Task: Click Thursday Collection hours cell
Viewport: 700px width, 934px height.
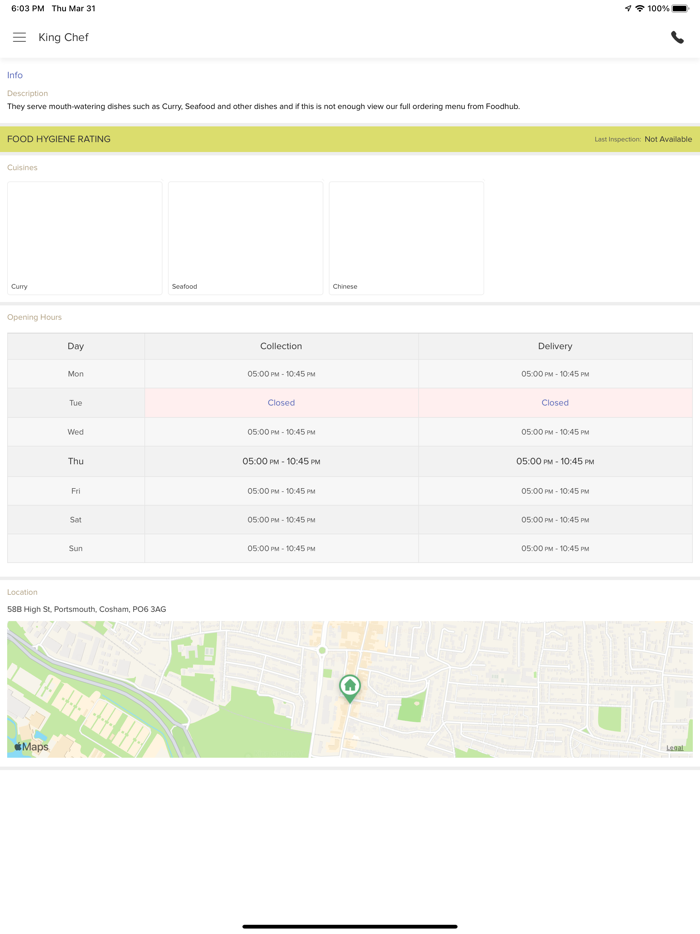Action: point(281,462)
